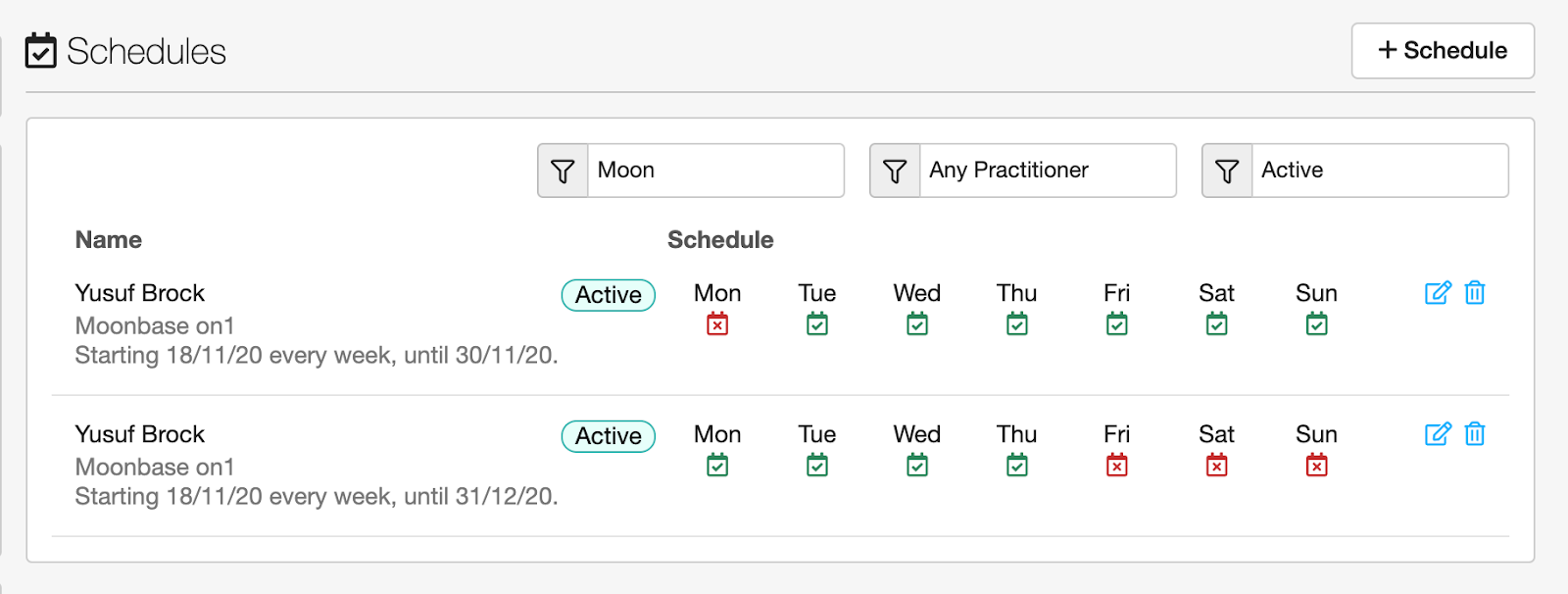Open the Moon location filter dropdown
Viewport: 1568px width, 594px height.
click(714, 171)
